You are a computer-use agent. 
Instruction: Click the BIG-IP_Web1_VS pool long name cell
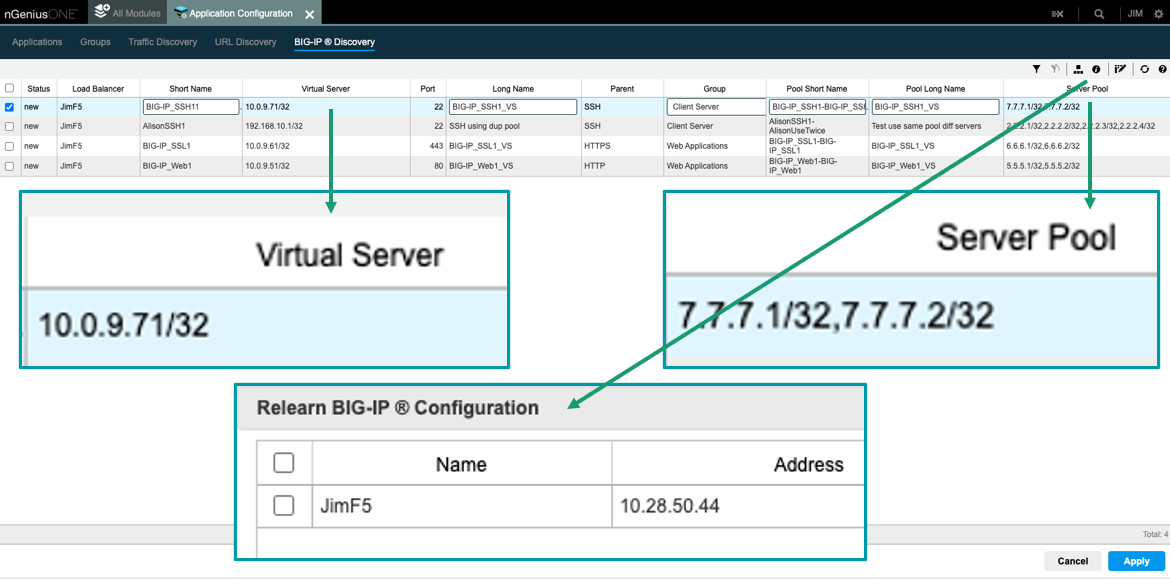tap(936, 166)
